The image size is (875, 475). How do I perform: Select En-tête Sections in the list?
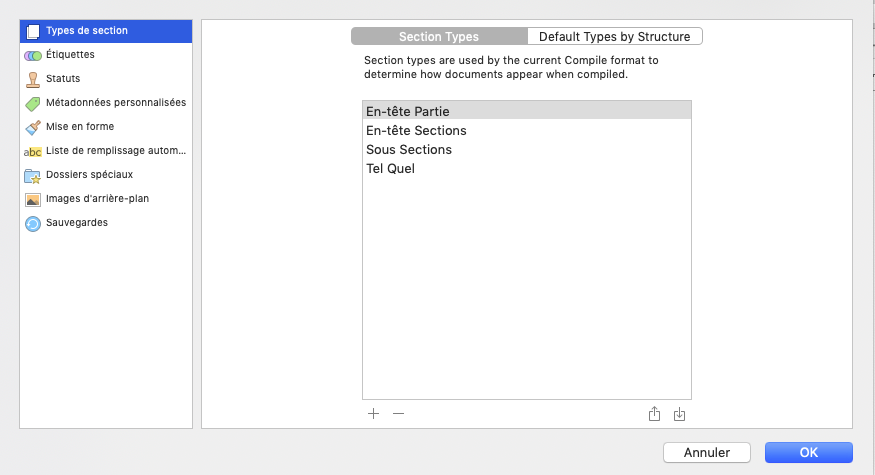[526, 130]
